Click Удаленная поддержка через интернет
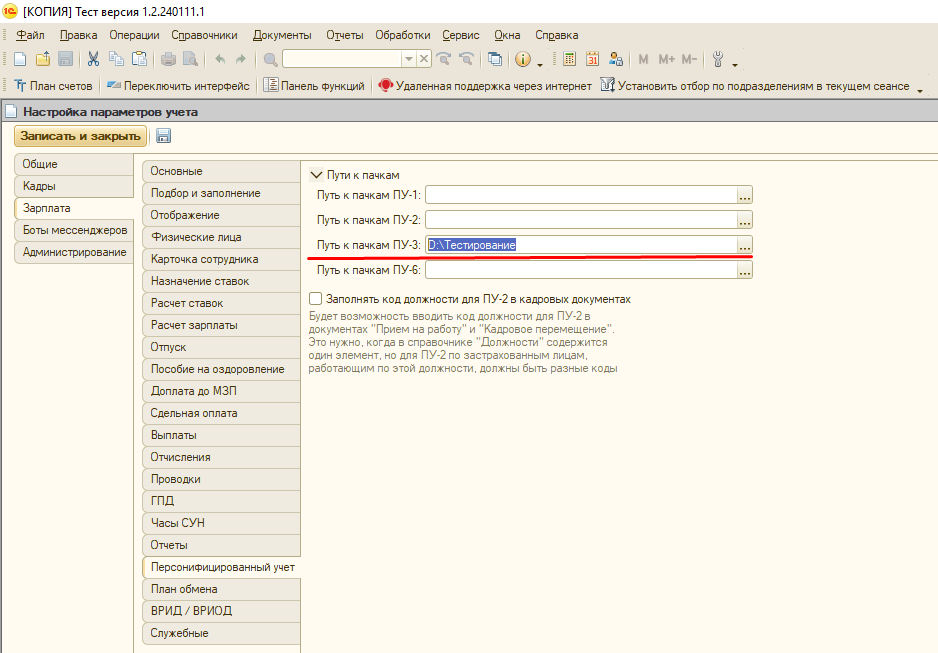The height and width of the screenshot is (653, 938). [486, 86]
